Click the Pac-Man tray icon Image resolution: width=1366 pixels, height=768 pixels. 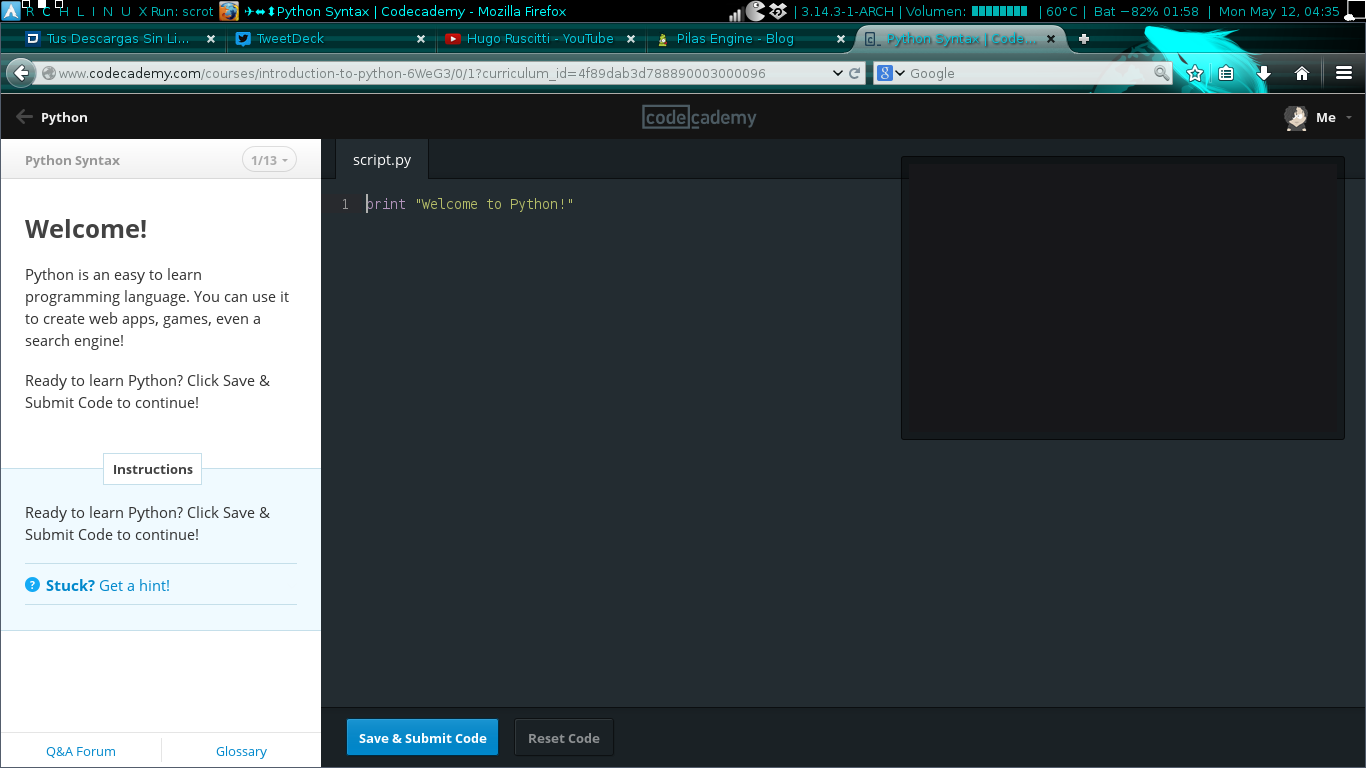755,12
